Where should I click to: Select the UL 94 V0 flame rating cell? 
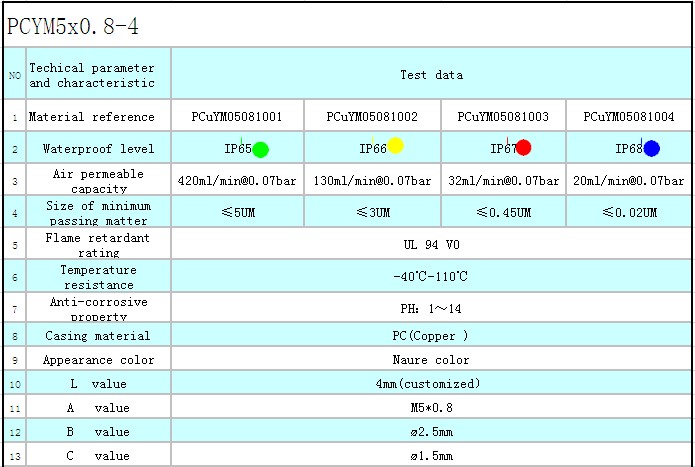(x=431, y=244)
